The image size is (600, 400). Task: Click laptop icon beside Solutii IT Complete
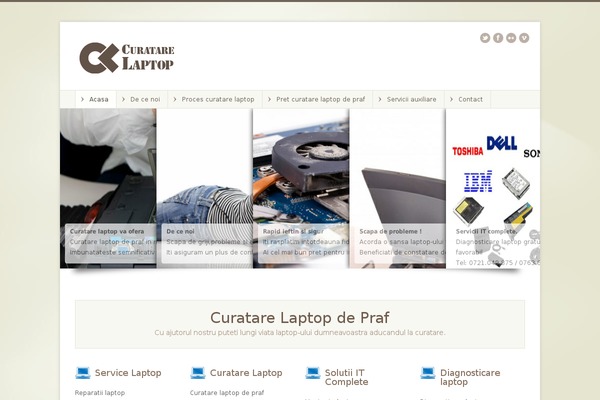point(313,373)
